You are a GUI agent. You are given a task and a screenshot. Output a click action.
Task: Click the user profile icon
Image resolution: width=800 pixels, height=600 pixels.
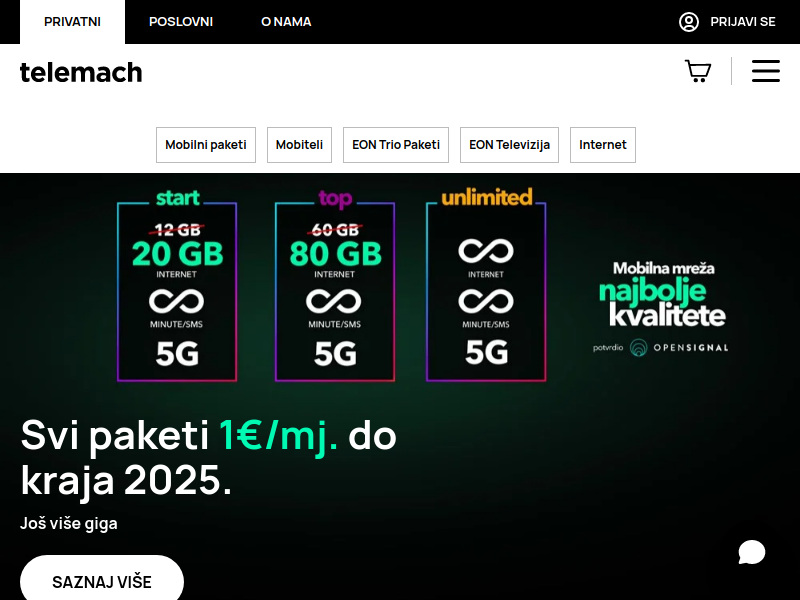(688, 22)
